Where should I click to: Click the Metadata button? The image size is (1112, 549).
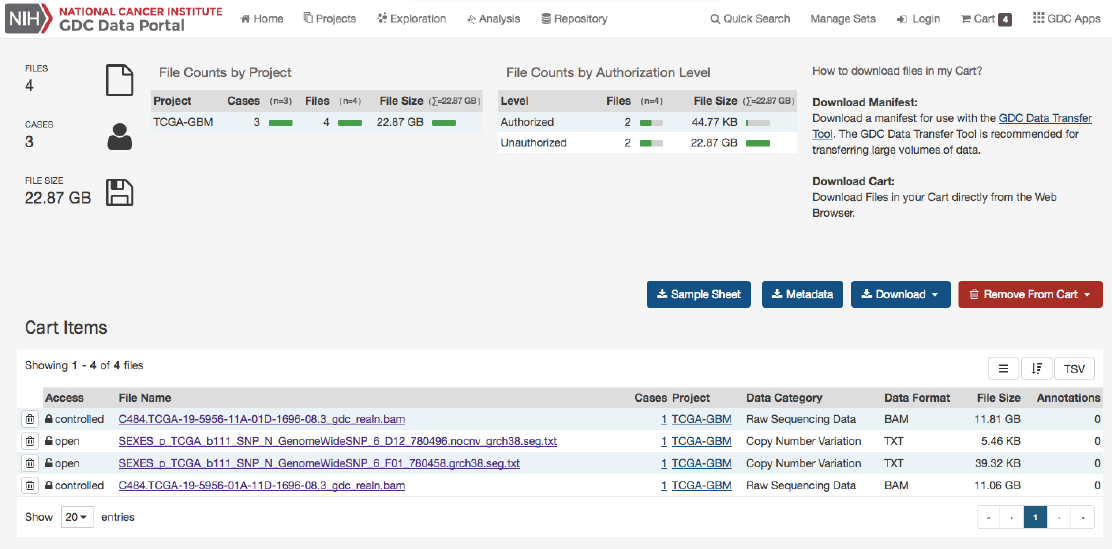pyautogui.click(x=802, y=294)
